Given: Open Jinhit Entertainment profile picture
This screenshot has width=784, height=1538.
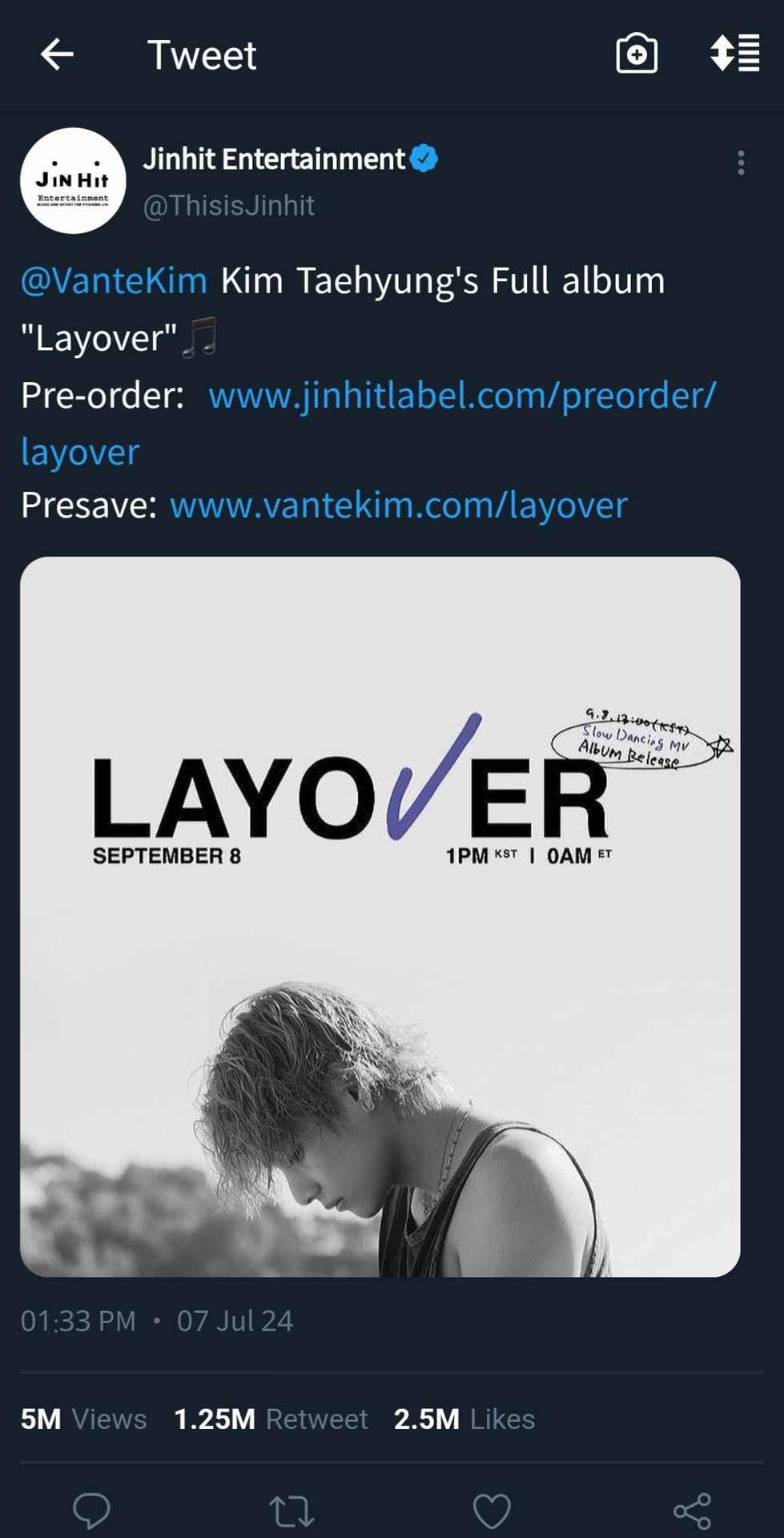Looking at the screenshot, I should 73,180.
